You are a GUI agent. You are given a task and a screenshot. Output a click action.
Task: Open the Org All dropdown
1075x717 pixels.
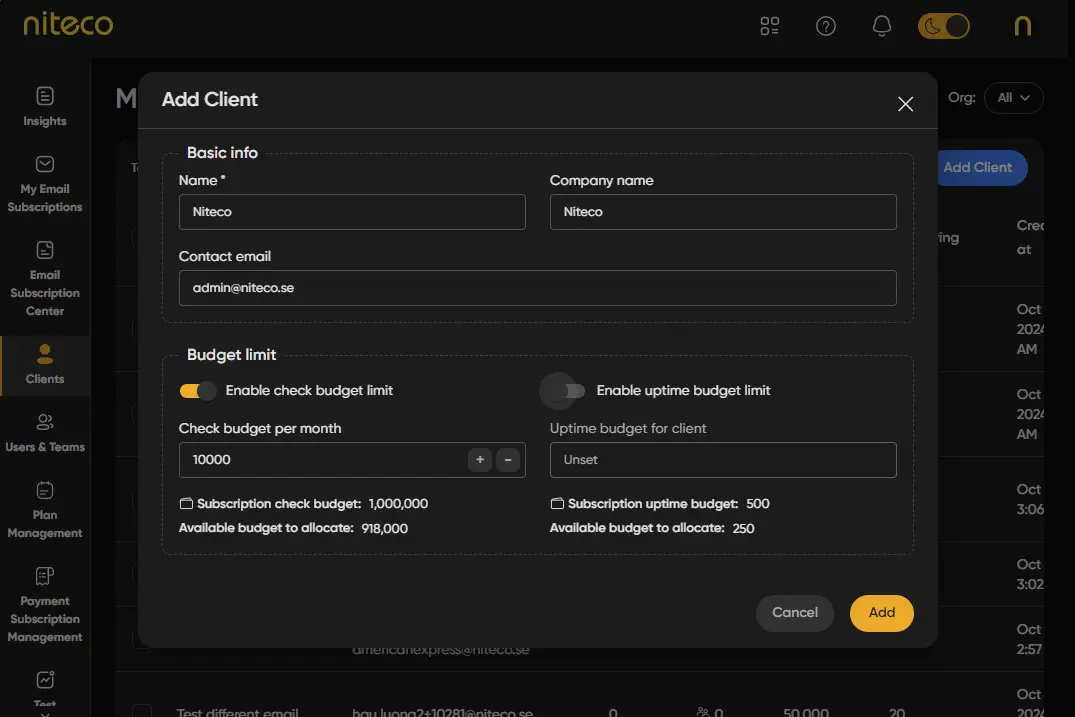coord(1013,98)
